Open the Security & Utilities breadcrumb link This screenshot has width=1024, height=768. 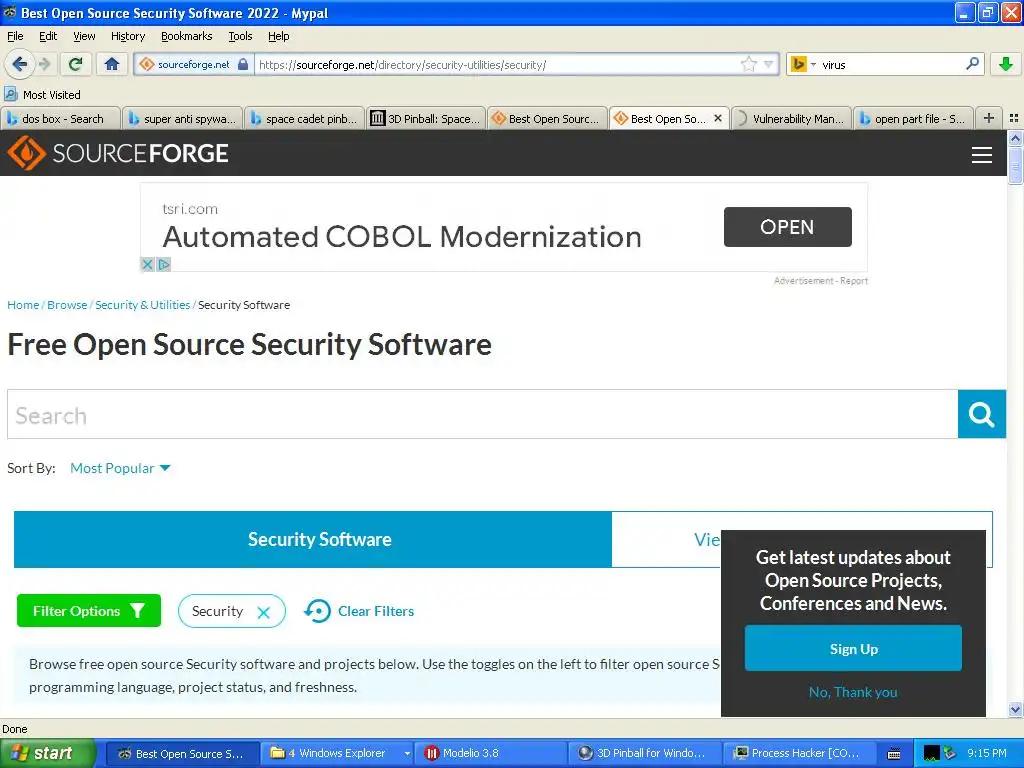(x=142, y=305)
